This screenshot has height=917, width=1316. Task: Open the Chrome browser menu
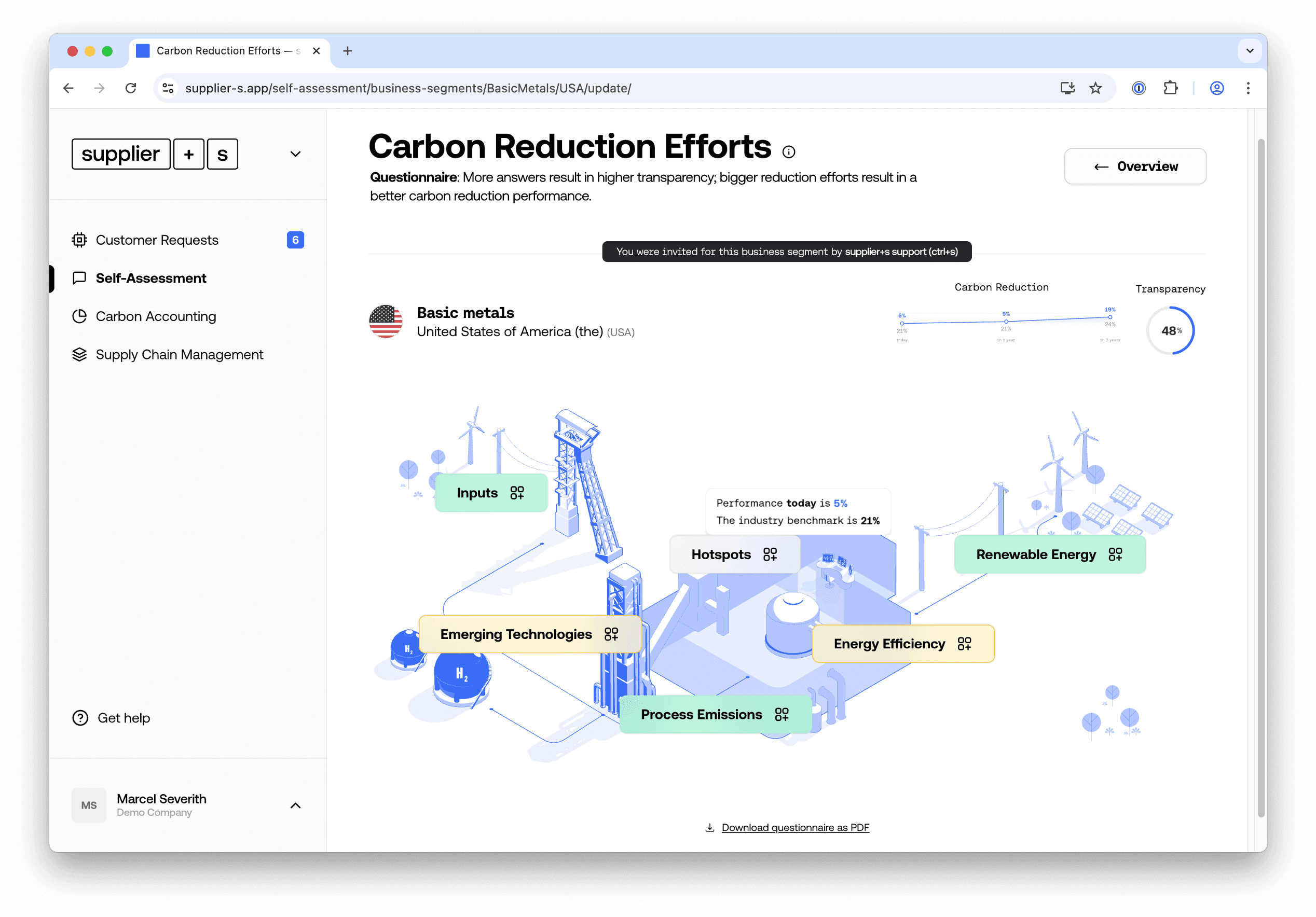pos(1249,88)
